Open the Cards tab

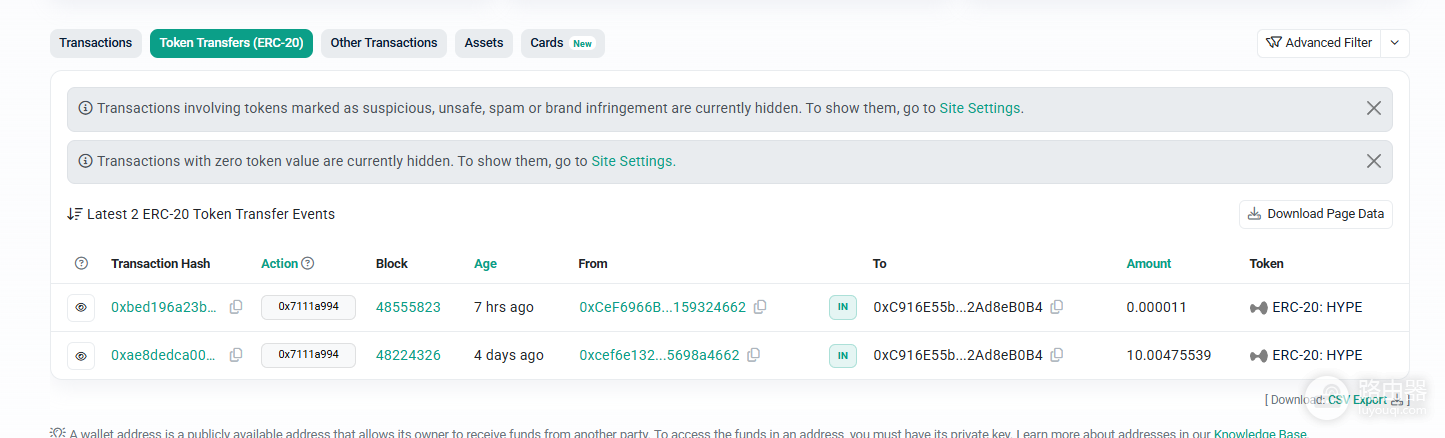562,43
